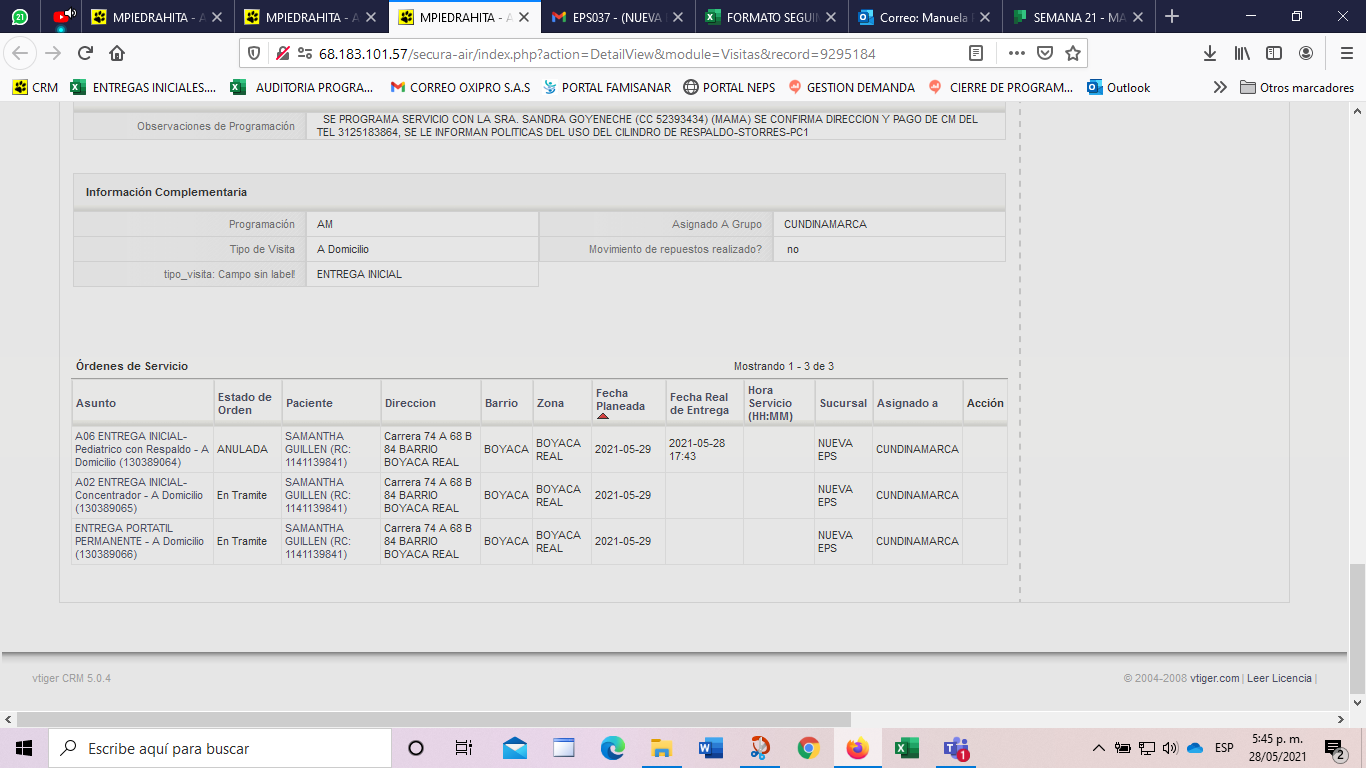Reload the current page
Image resolution: width=1366 pixels, height=768 pixels.
tap(85, 53)
